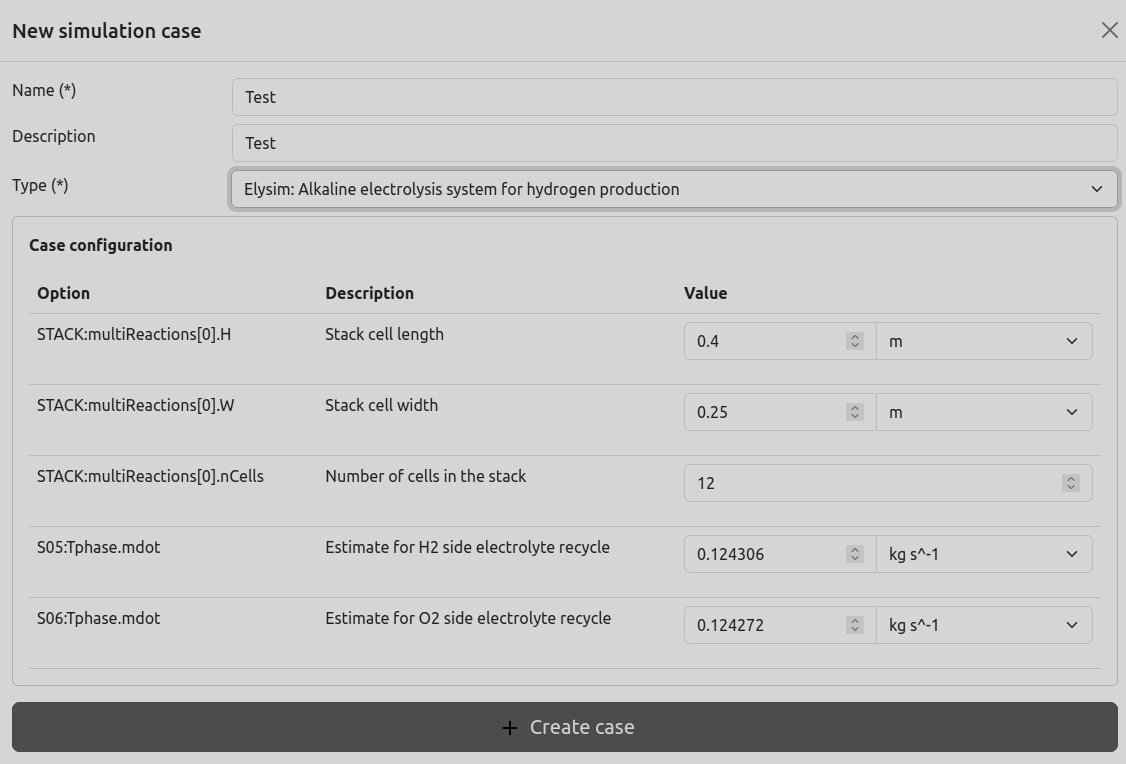Click spinner arrows on number of cells
This screenshot has width=1126, height=764.
point(1070,483)
